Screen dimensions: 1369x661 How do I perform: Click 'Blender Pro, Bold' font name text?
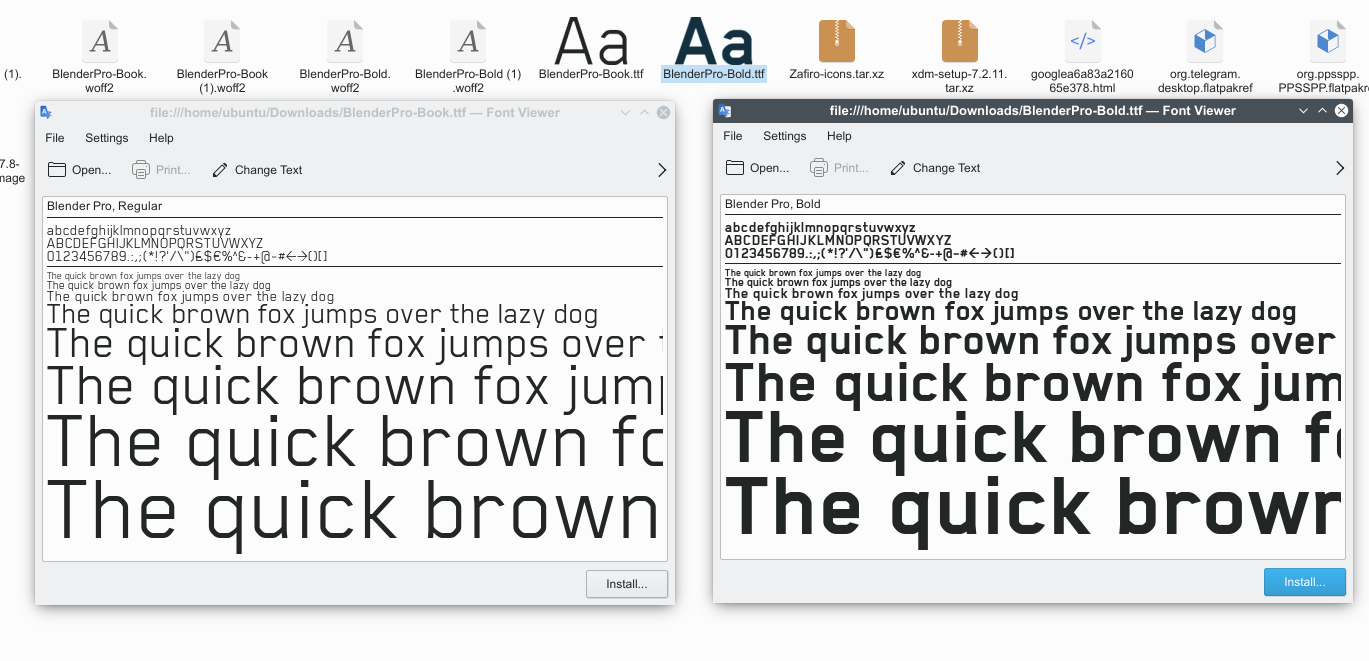772,204
